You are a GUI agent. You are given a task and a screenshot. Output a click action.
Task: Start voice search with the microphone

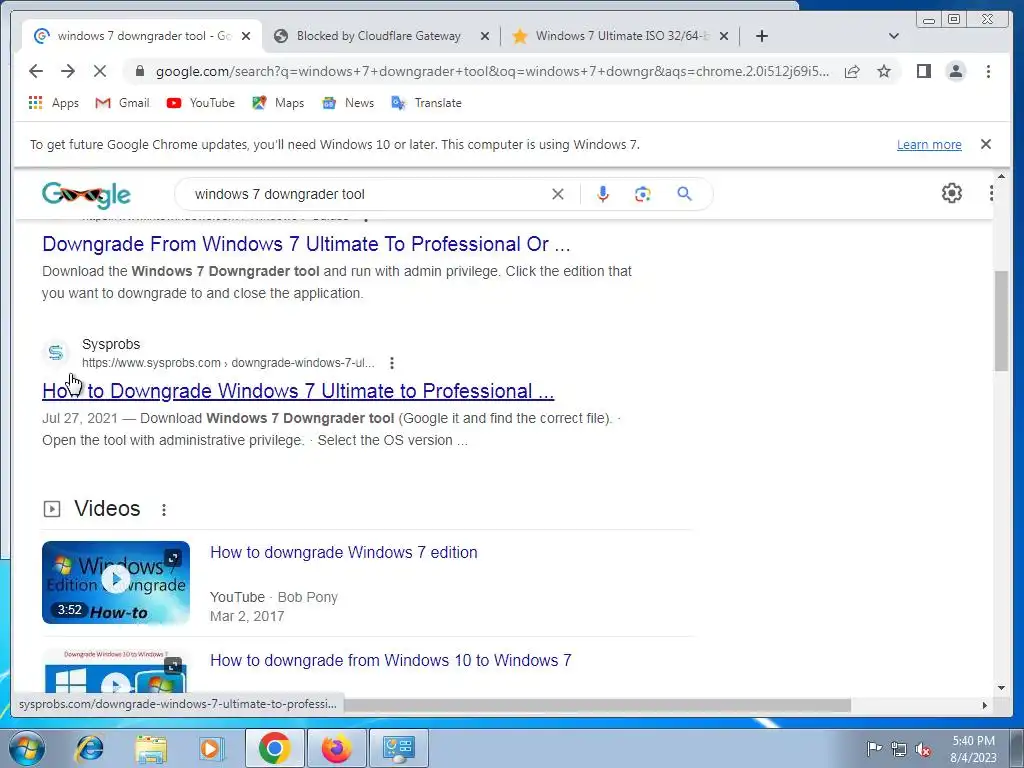602,194
